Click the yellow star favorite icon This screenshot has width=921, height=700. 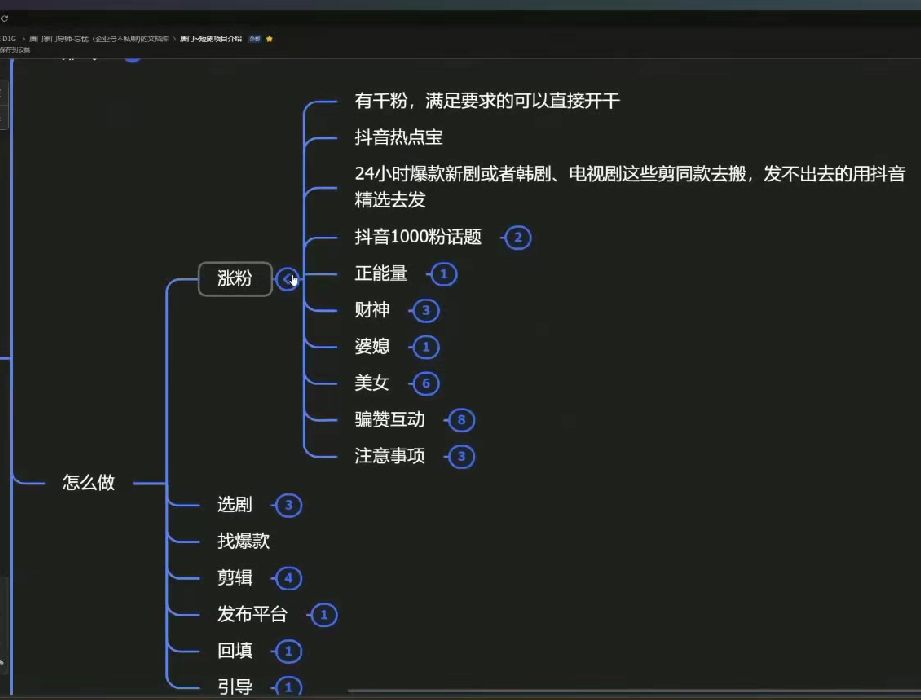[269, 39]
